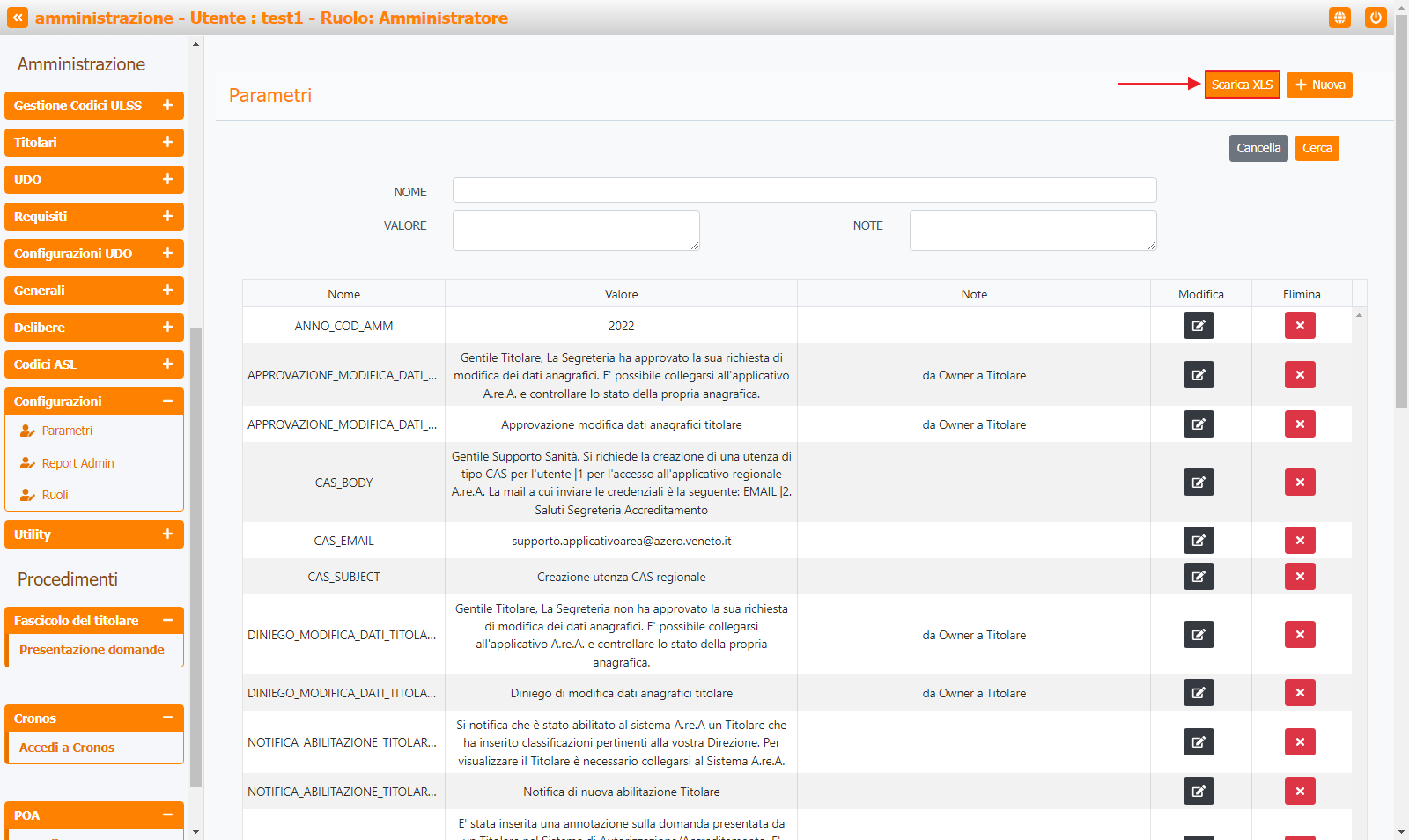Click the globe language icon

pyautogui.click(x=1339, y=18)
